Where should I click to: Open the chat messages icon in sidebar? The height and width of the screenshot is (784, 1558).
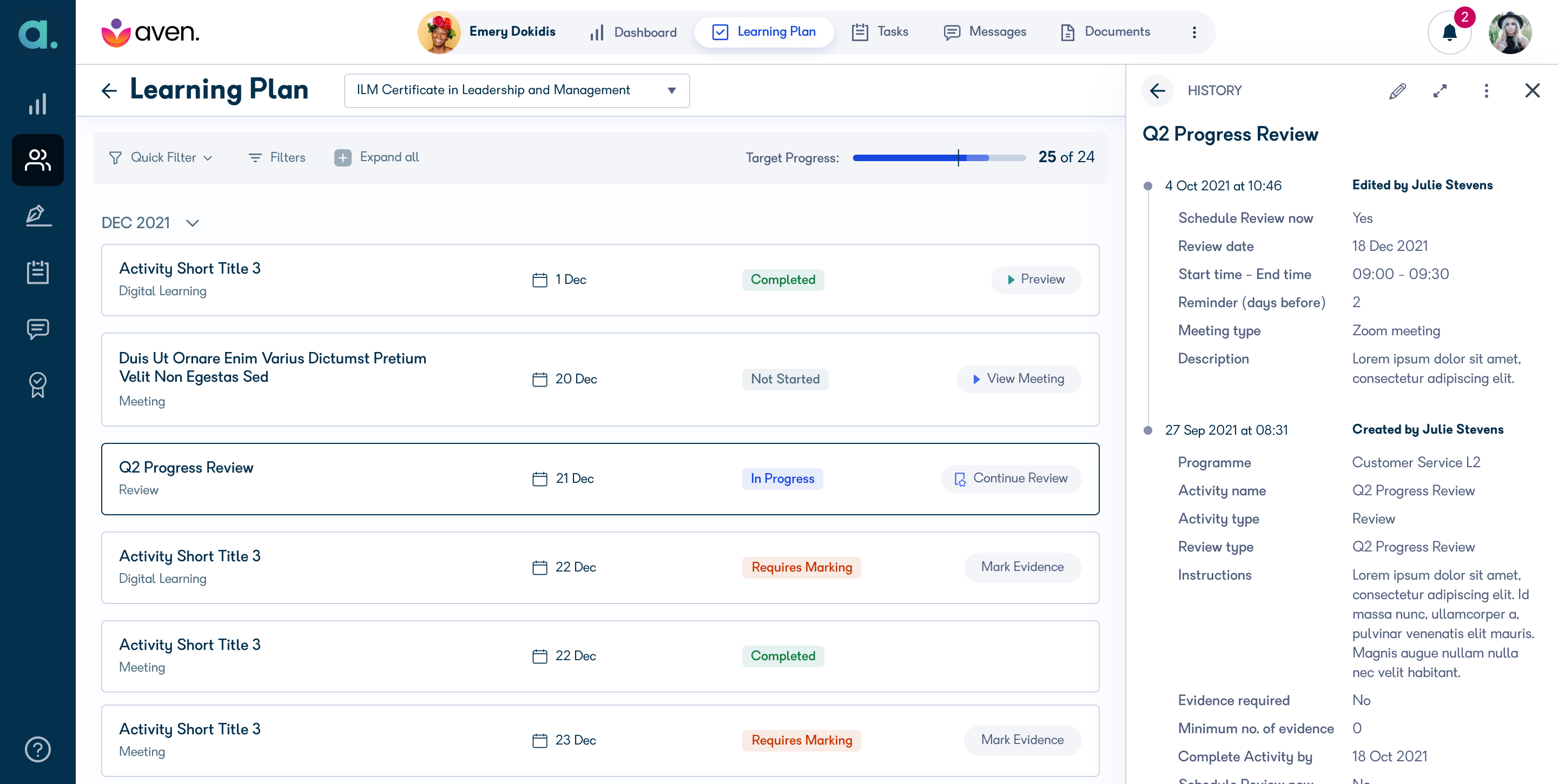[37, 329]
